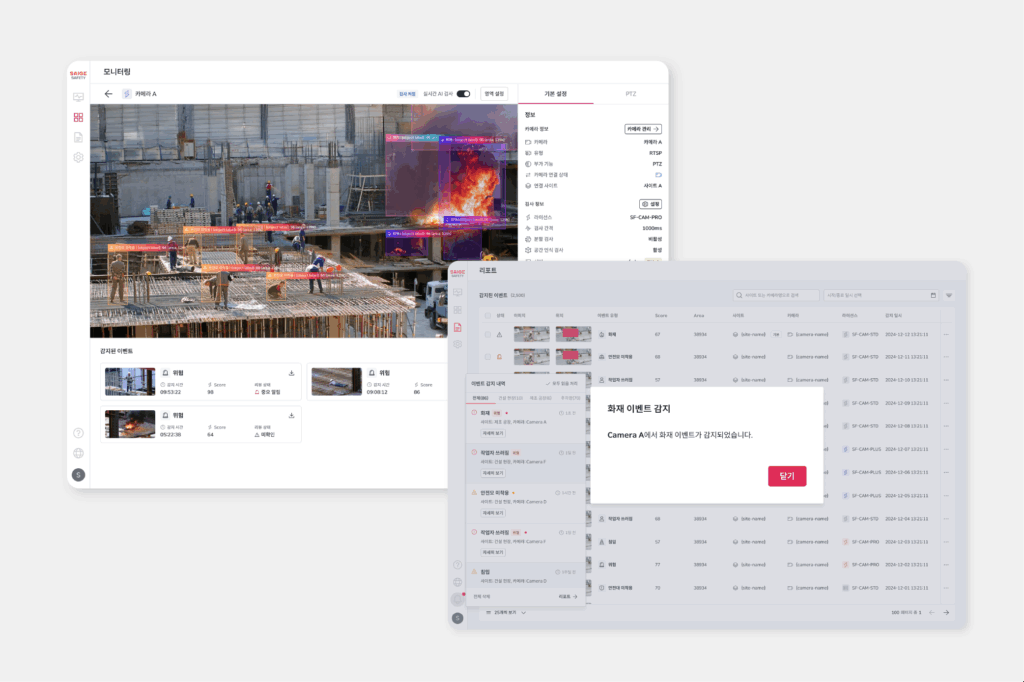
Task: Open the settings gear in monitoring sidebar
Action: click(78, 157)
